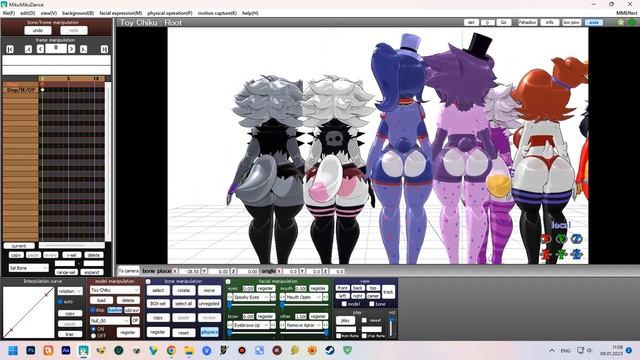Click the green move-view icon at viewport corner
Viewport: 640px width, 360px height.
pyautogui.click(x=632, y=22)
